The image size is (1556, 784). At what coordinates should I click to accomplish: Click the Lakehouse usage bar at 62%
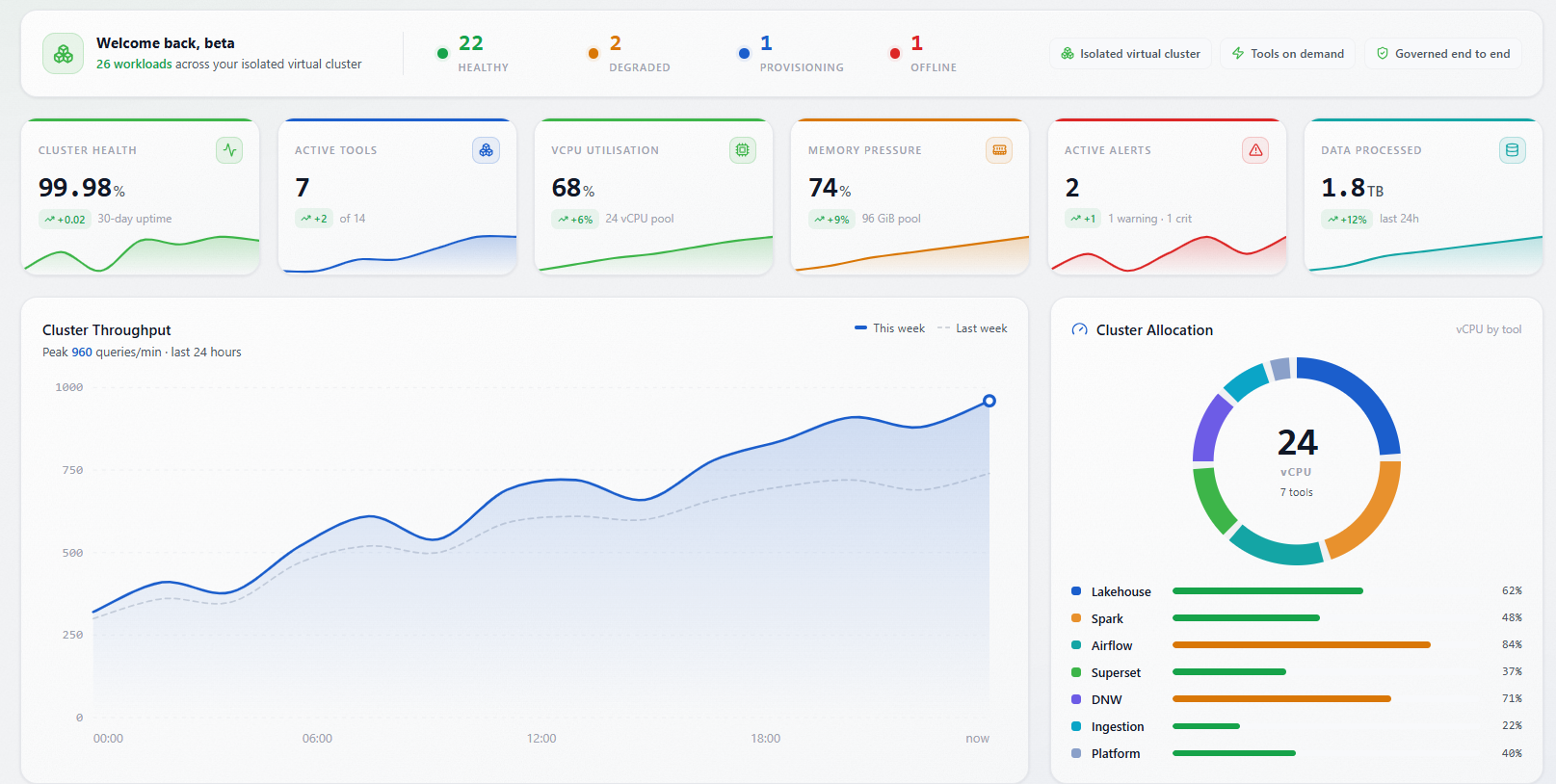(1268, 591)
